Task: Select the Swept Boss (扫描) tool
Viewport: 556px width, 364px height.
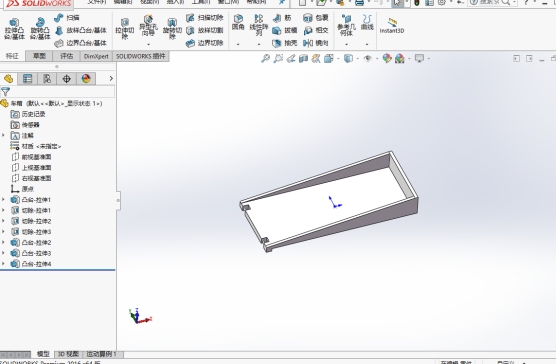Action: click(67, 18)
